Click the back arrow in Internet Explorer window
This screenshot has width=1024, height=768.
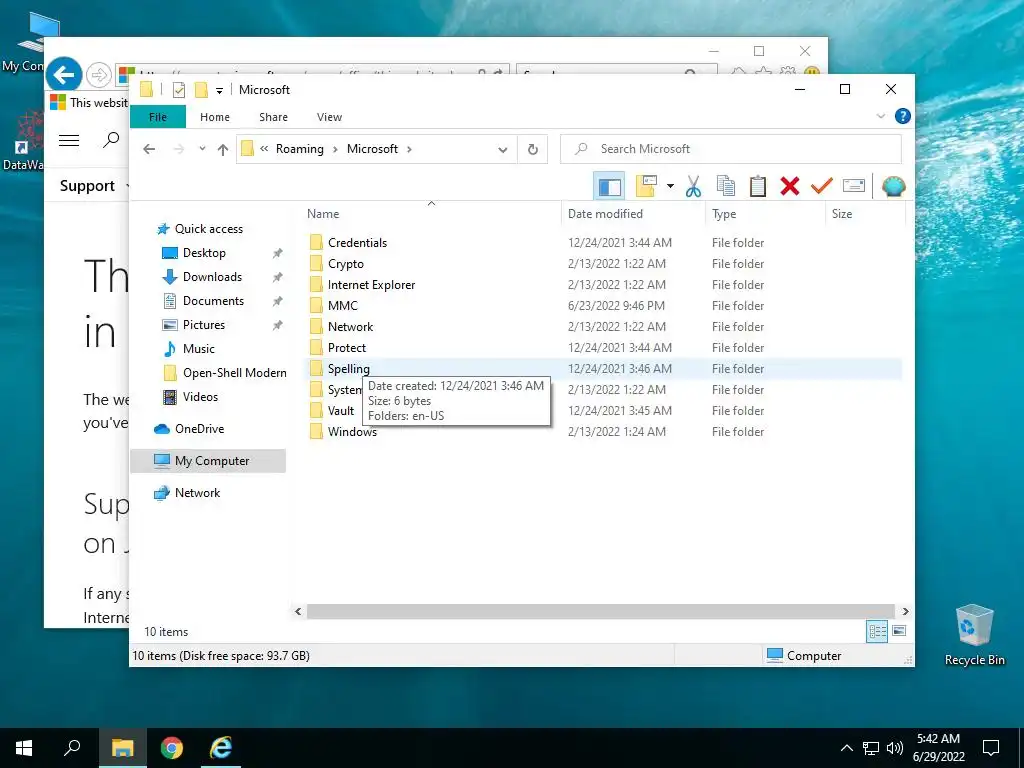pos(64,74)
